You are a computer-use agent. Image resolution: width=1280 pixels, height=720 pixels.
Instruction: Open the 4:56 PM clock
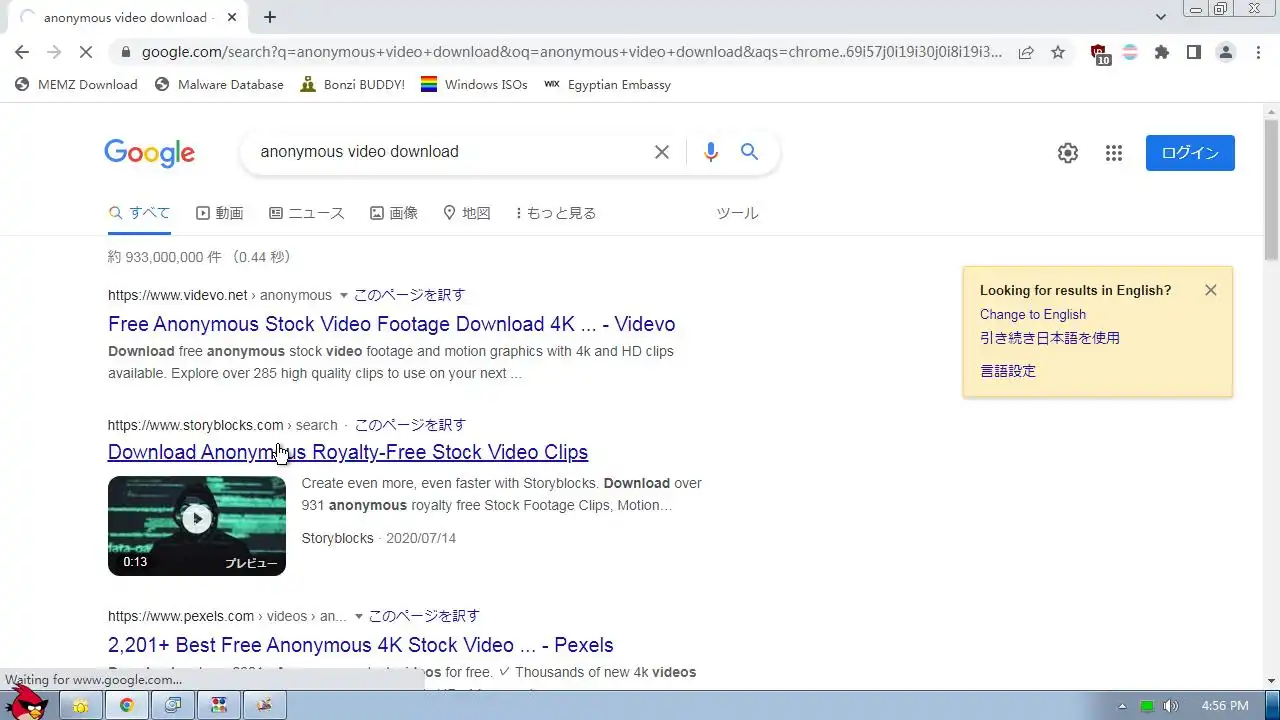coord(1225,706)
